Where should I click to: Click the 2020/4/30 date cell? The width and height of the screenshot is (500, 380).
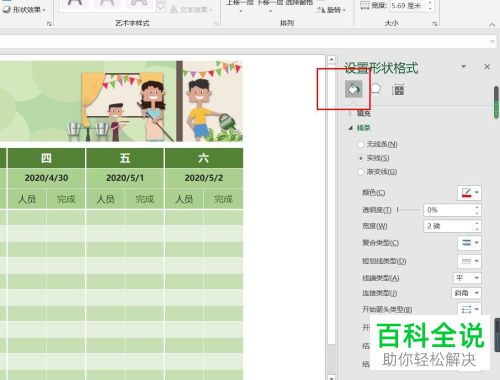(x=46, y=178)
